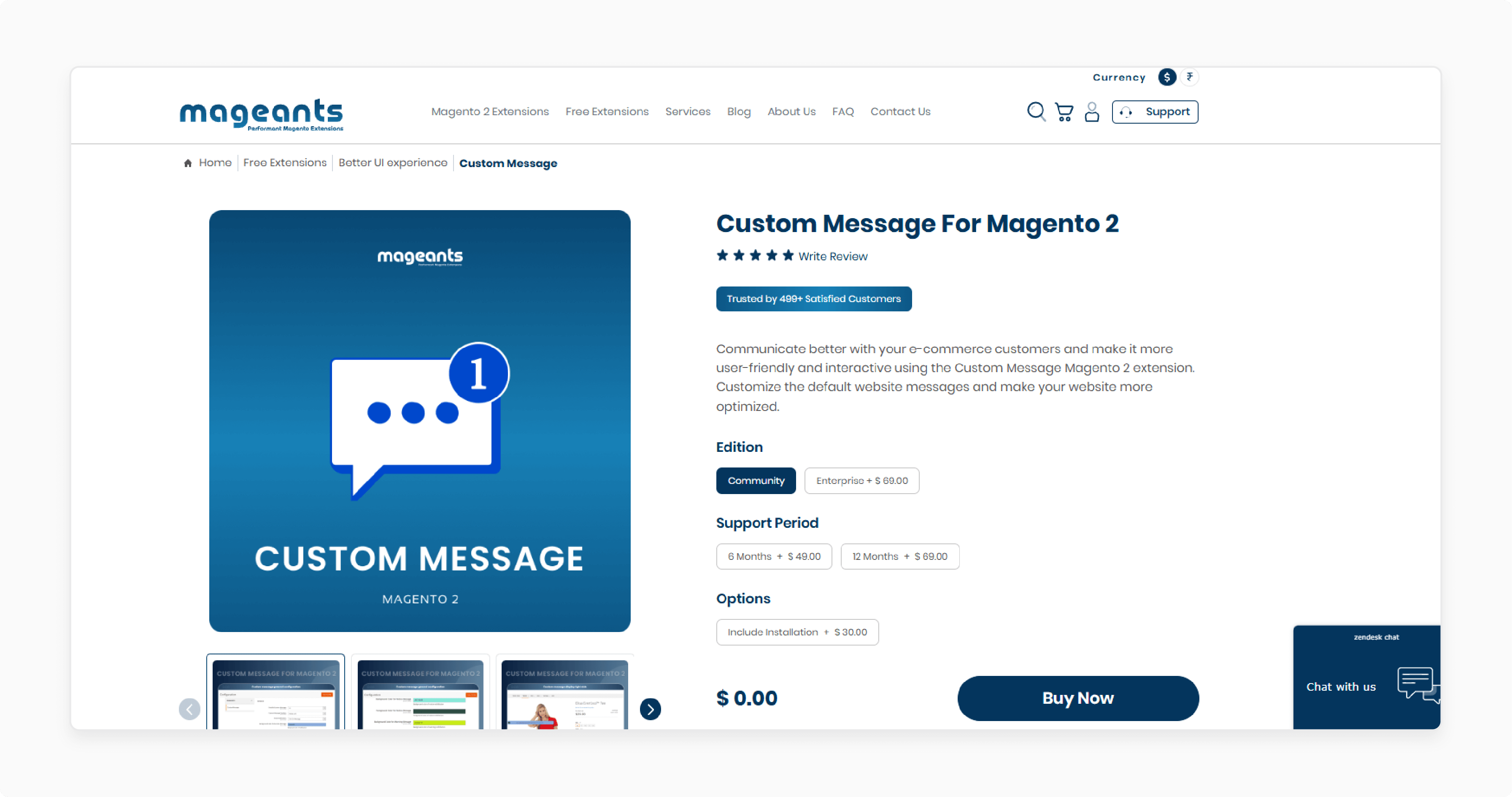Click the $ 0.00 price
The height and width of the screenshot is (797, 1512).
[747, 698]
